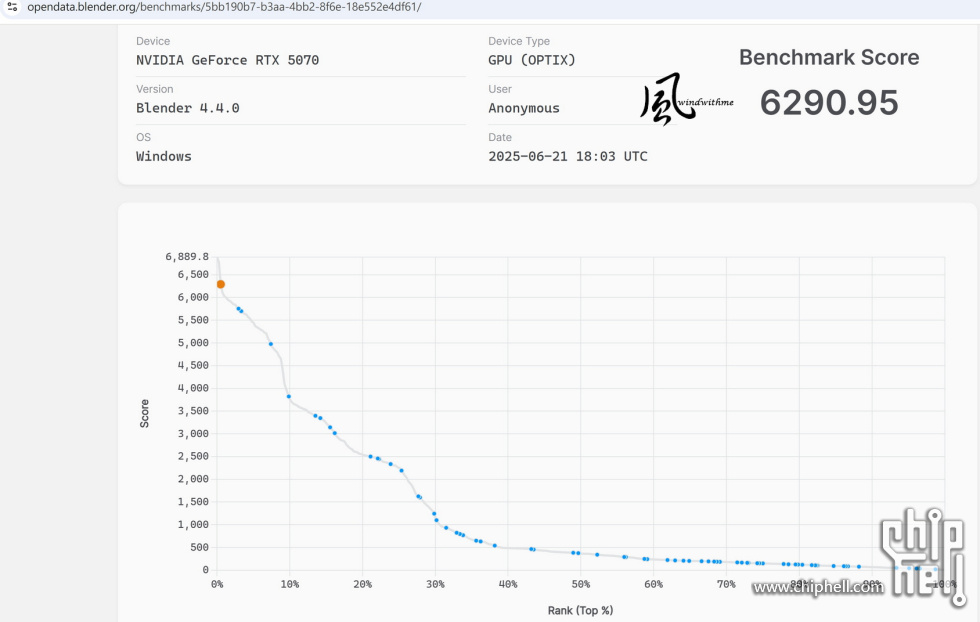Select the date value "2025-06-21 18:03 UTC"

(x=568, y=156)
